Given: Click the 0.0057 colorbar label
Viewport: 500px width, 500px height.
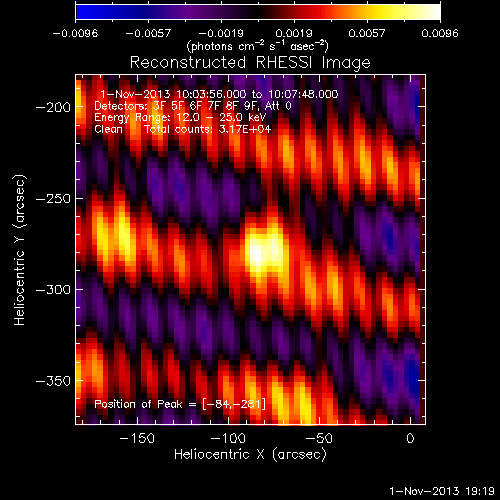Looking at the screenshot, I should (367, 33).
